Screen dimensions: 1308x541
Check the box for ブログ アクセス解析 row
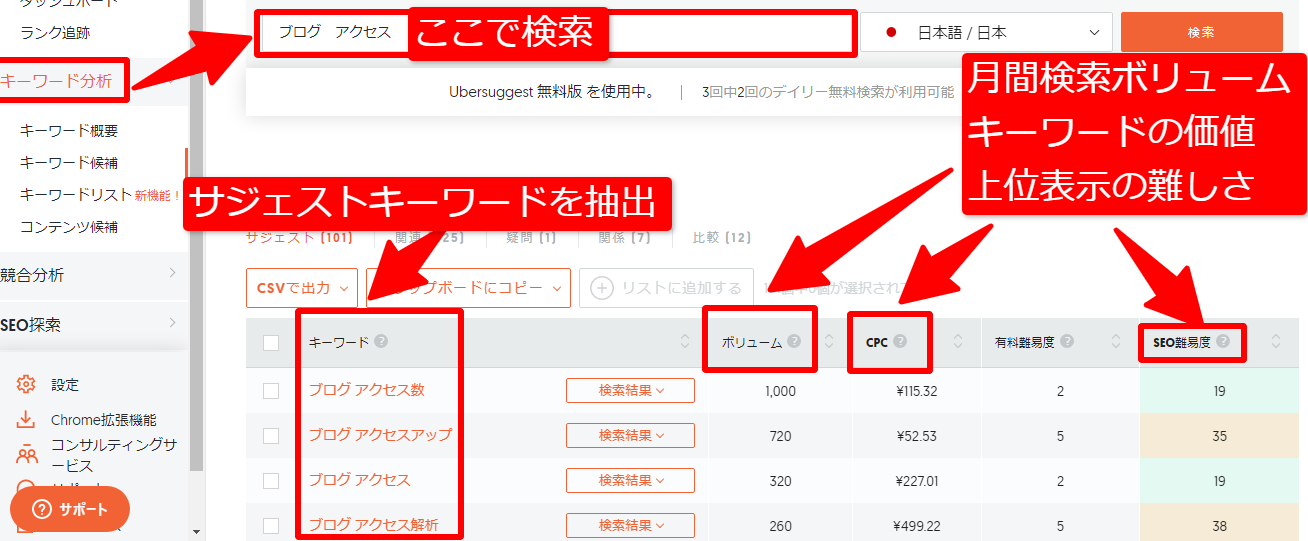pos(271,525)
